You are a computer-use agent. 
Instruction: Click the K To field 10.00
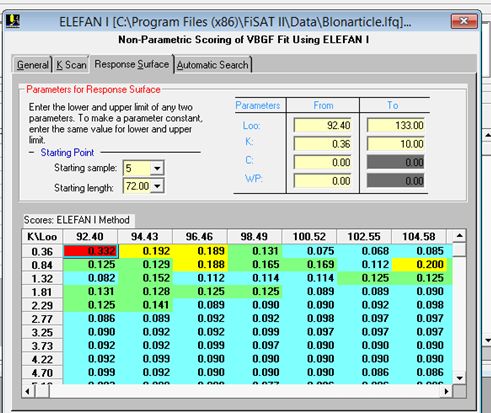point(396,144)
